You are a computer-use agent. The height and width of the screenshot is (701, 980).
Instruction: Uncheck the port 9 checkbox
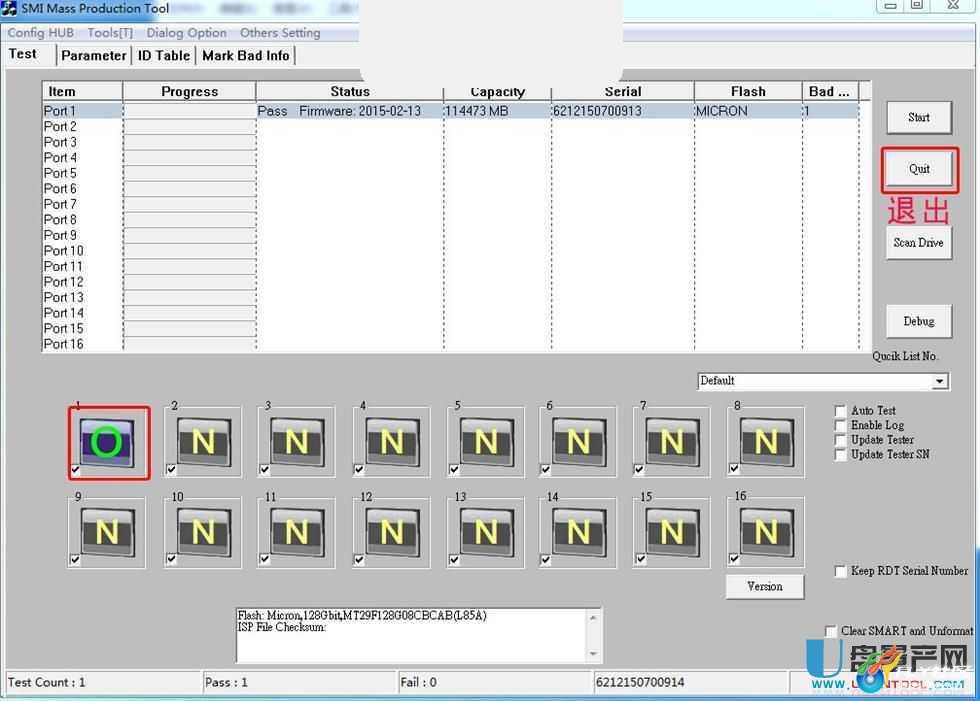tap(75, 560)
